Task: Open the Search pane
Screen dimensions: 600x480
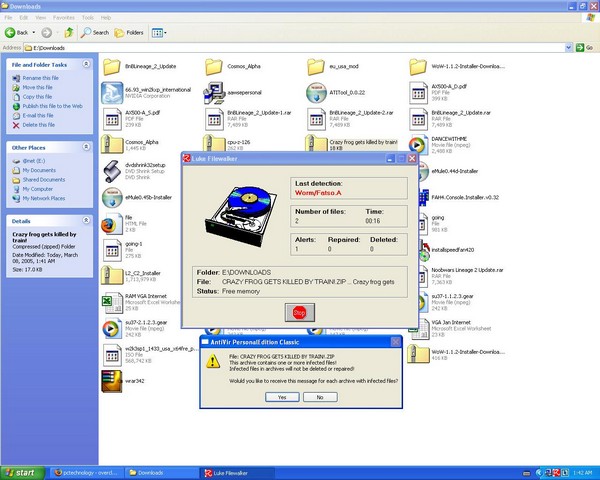Action: 95,33
